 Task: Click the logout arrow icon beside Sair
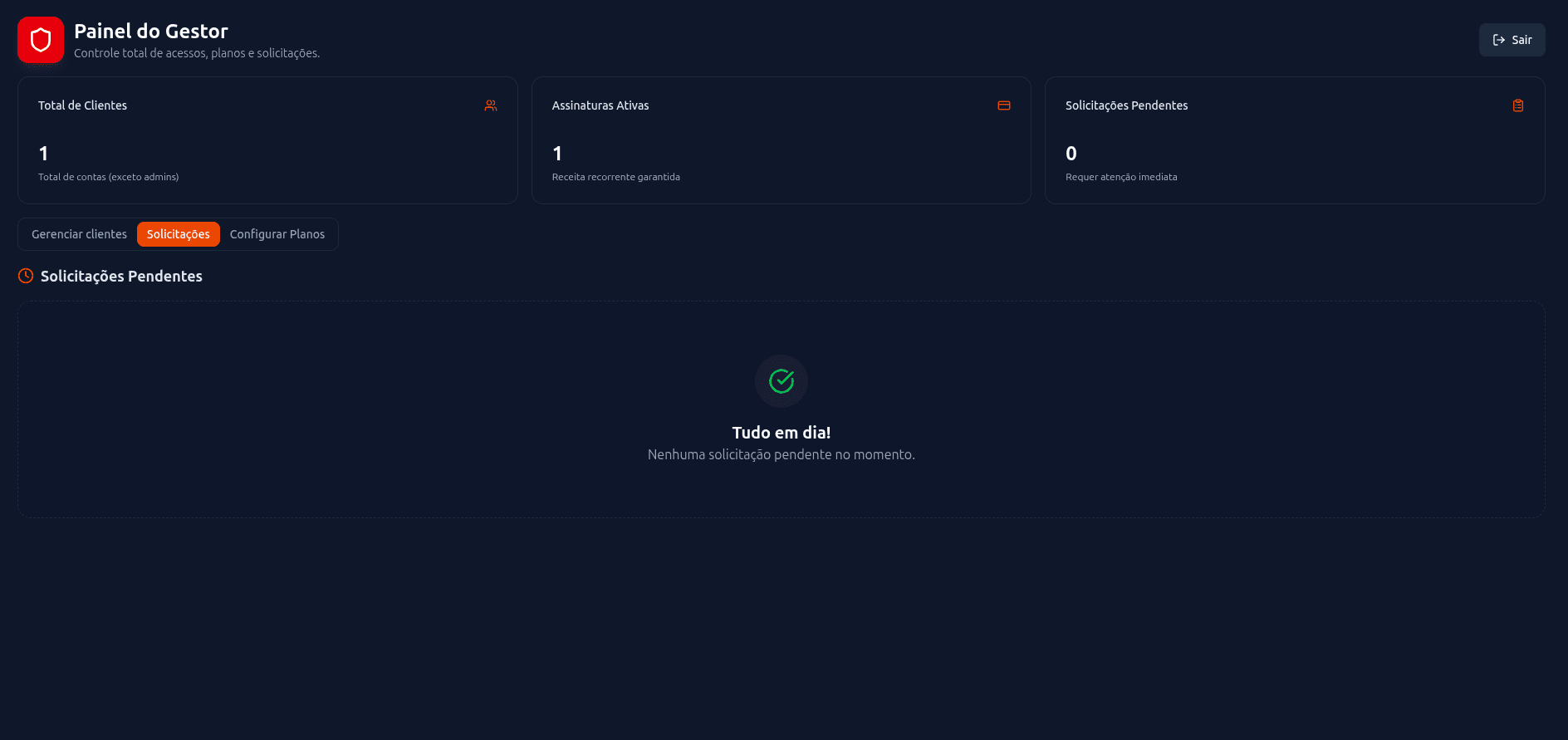tap(1499, 40)
